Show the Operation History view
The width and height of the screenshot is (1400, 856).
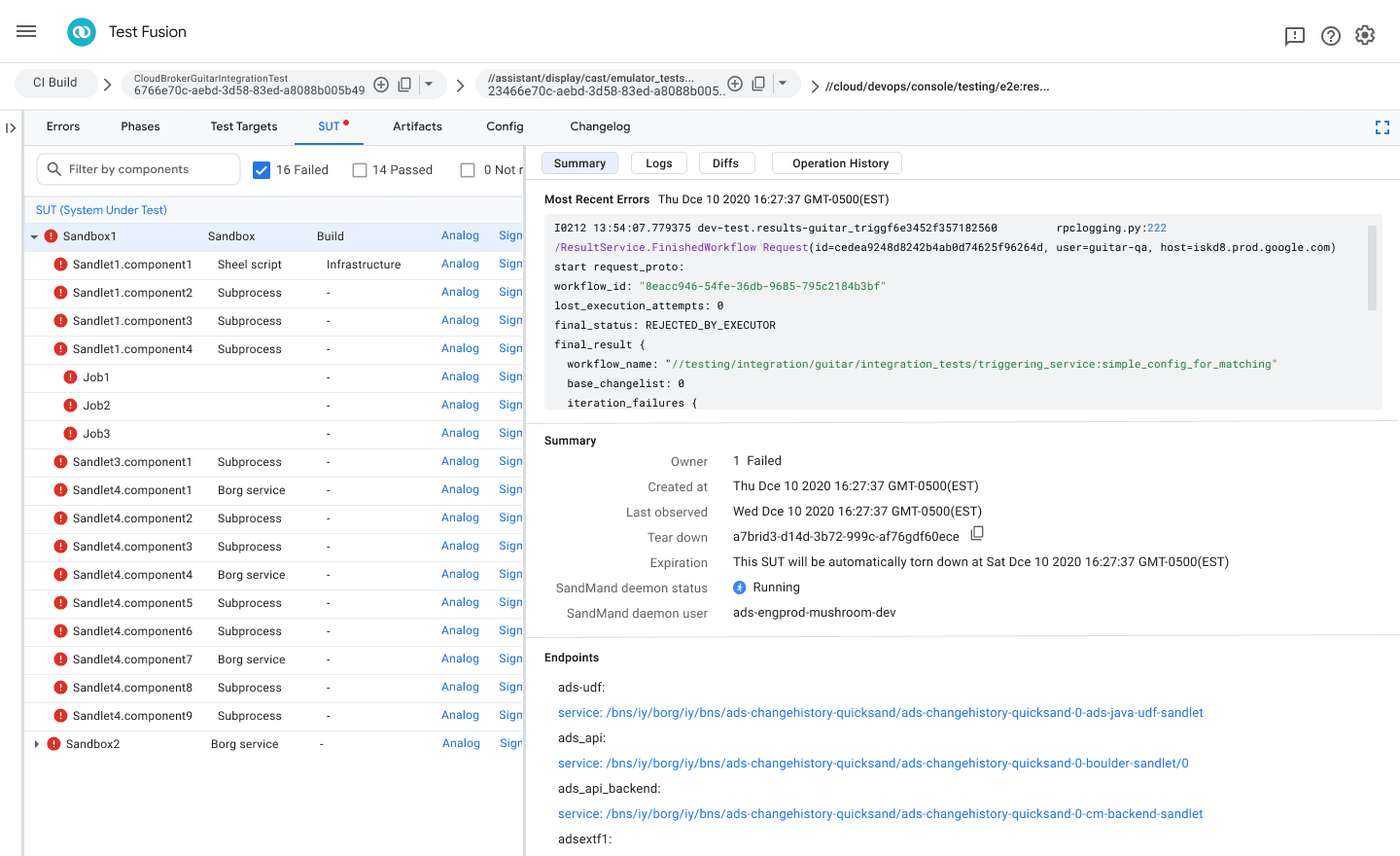840,163
